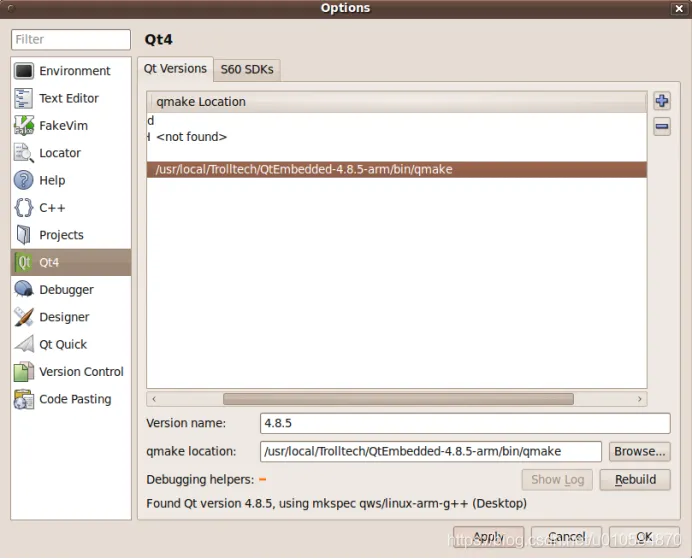Add a new Qt version with plus icon

662,101
